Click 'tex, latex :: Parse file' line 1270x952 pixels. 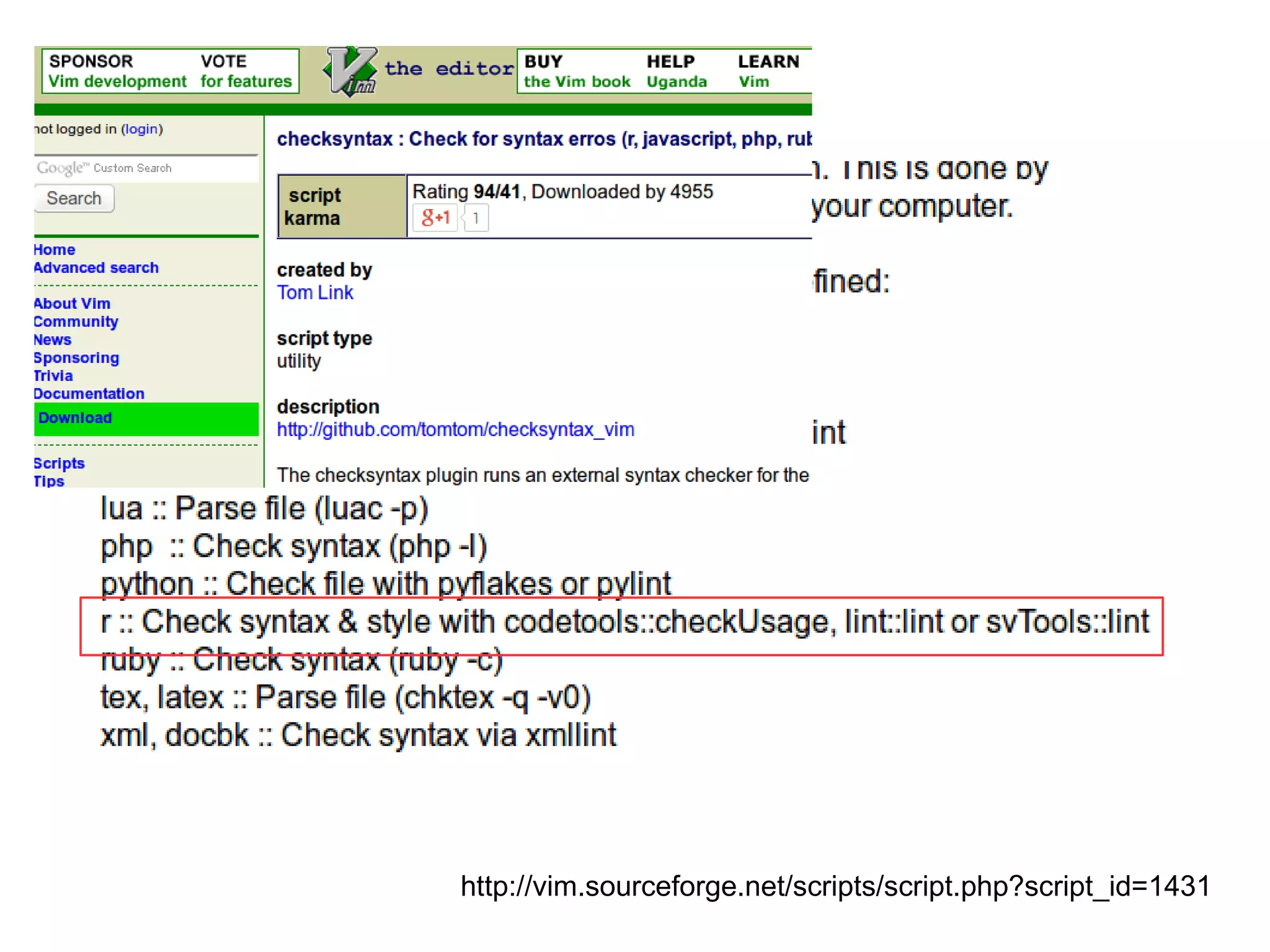coord(345,698)
